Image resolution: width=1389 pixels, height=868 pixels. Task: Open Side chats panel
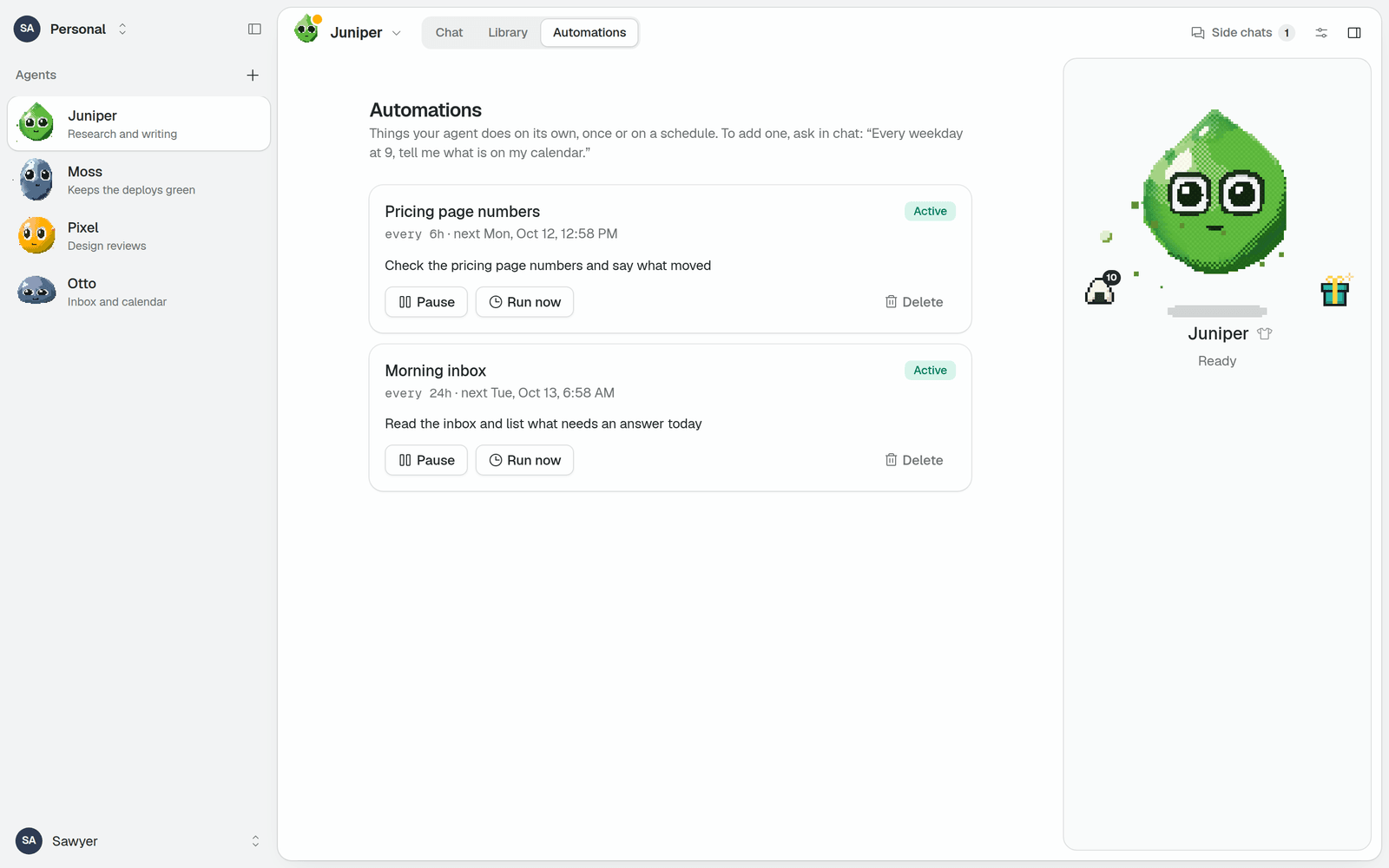[x=1242, y=32]
